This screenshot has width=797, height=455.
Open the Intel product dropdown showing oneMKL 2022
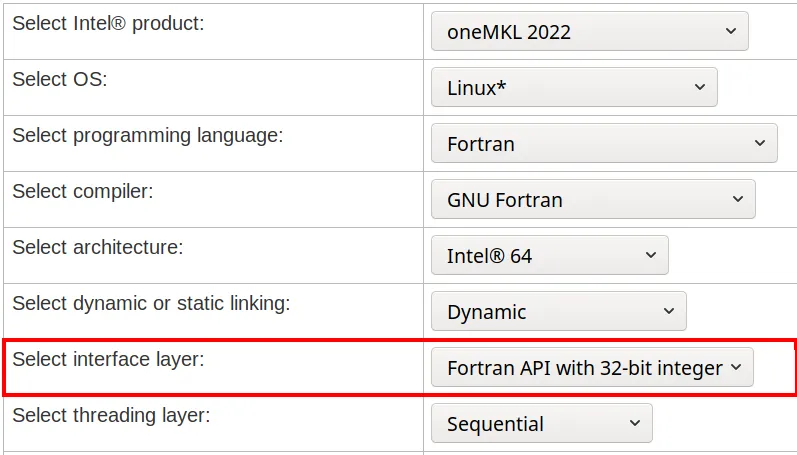pyautogui.click(x=589, y=31)
